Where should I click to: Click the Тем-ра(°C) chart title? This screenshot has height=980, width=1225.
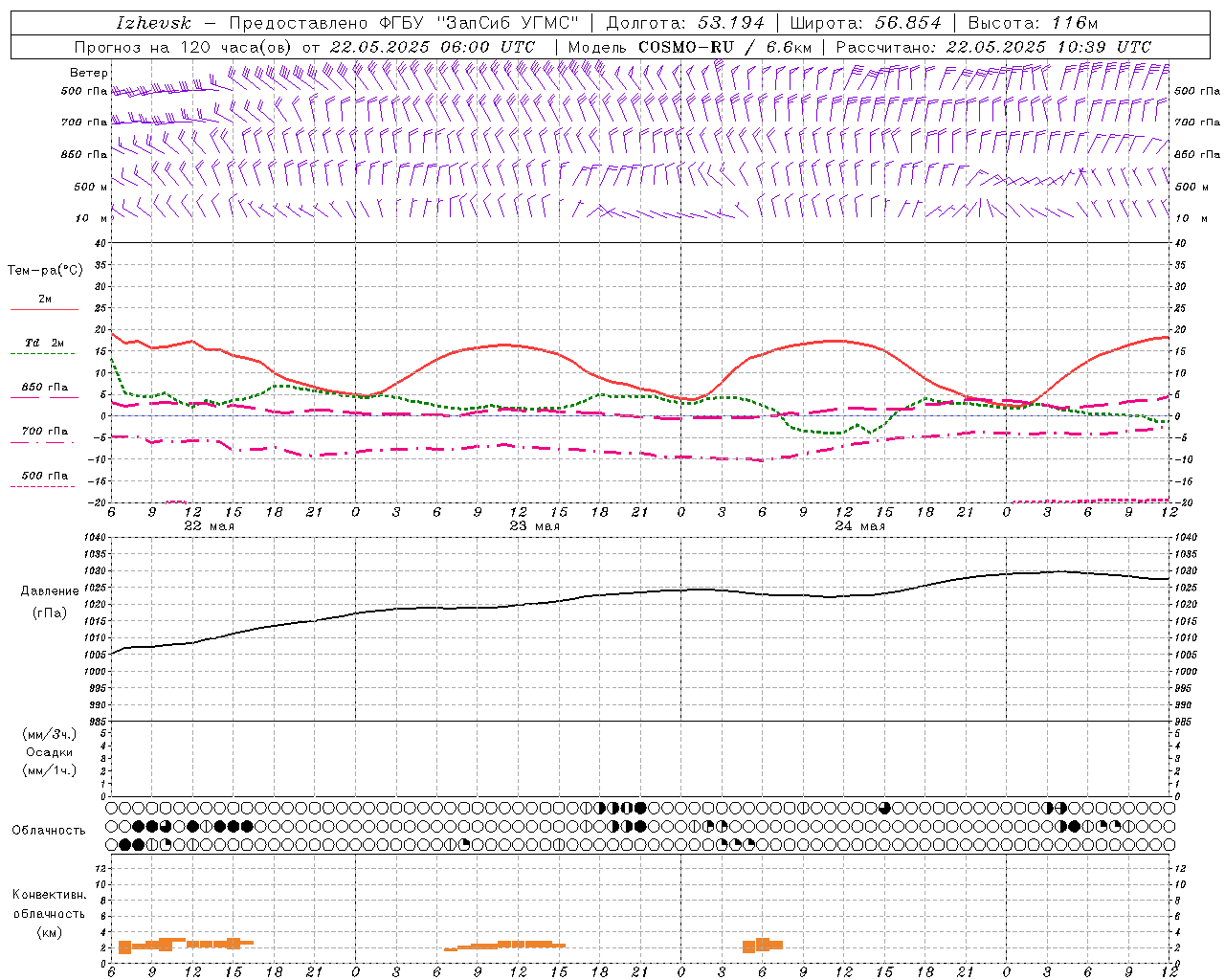click(x=45, y=271)
